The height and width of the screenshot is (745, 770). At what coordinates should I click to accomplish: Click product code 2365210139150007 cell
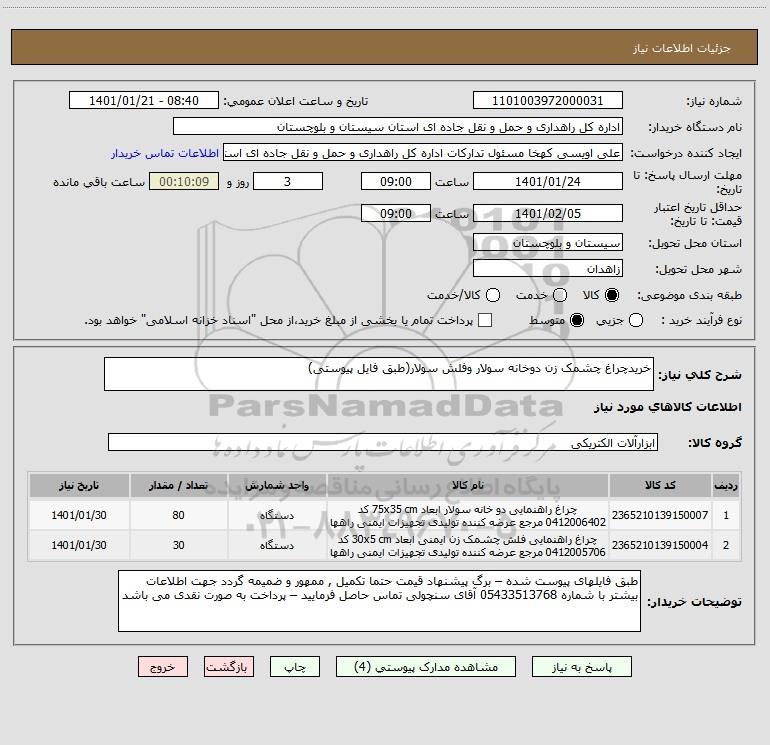click(660, 515)
